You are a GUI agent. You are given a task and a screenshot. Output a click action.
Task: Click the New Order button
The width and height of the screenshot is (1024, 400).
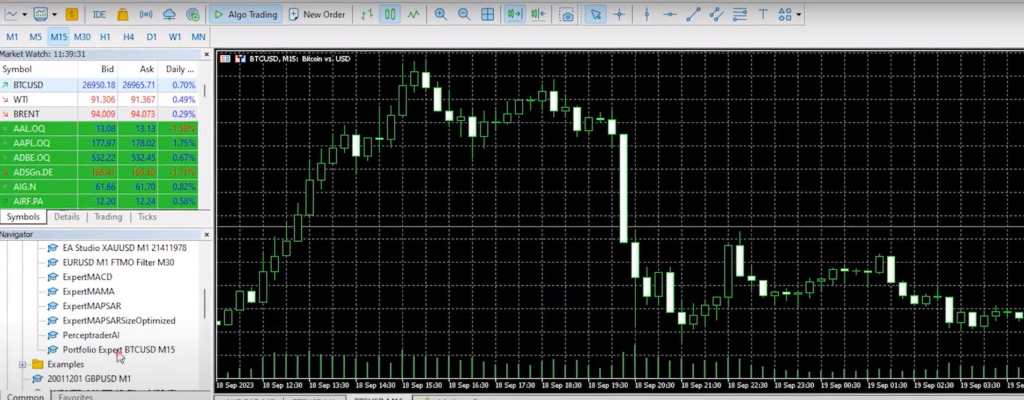[x=319, y=15]
